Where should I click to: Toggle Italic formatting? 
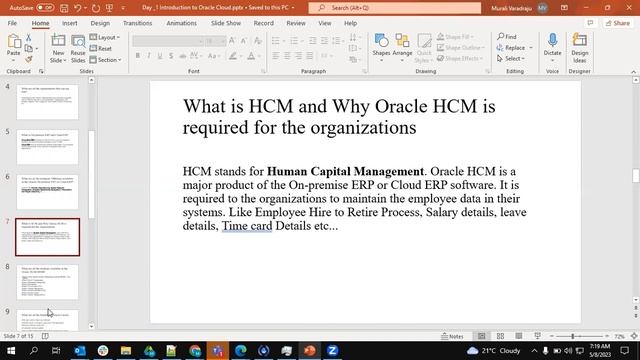pyautogui.click(x=149, y=56)
